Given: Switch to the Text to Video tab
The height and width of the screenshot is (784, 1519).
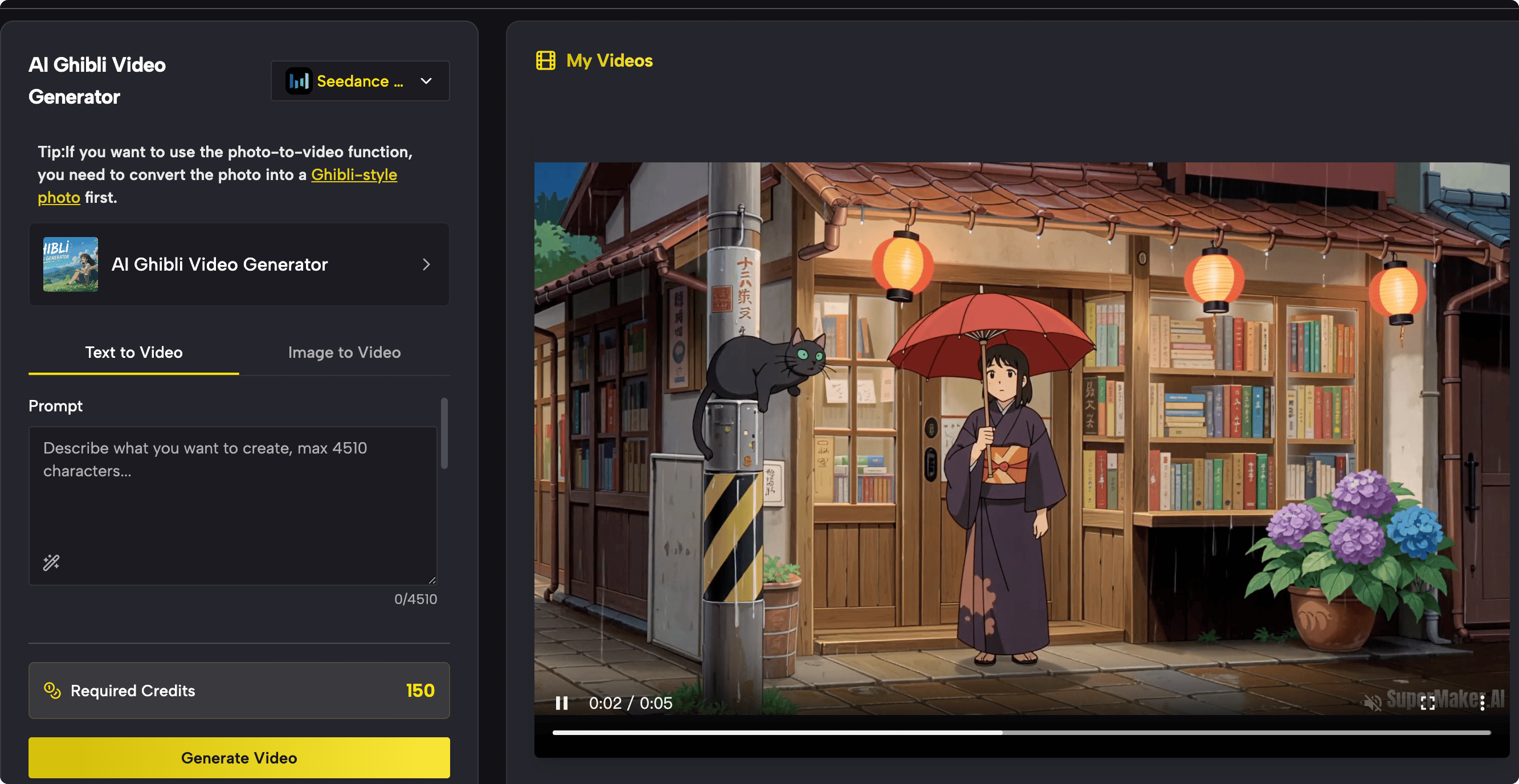Looking at the screenshot, I should [x=134, y=352].
